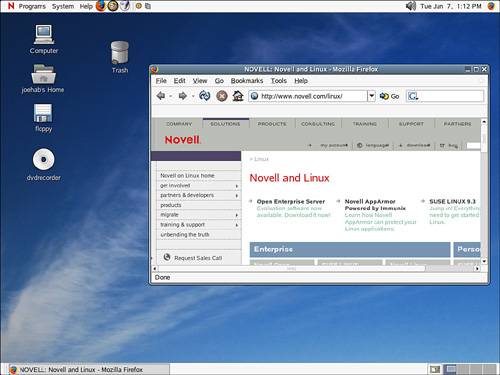
Task: Click the 'unbending the truth' sidebar link
Action: (185, 235)
